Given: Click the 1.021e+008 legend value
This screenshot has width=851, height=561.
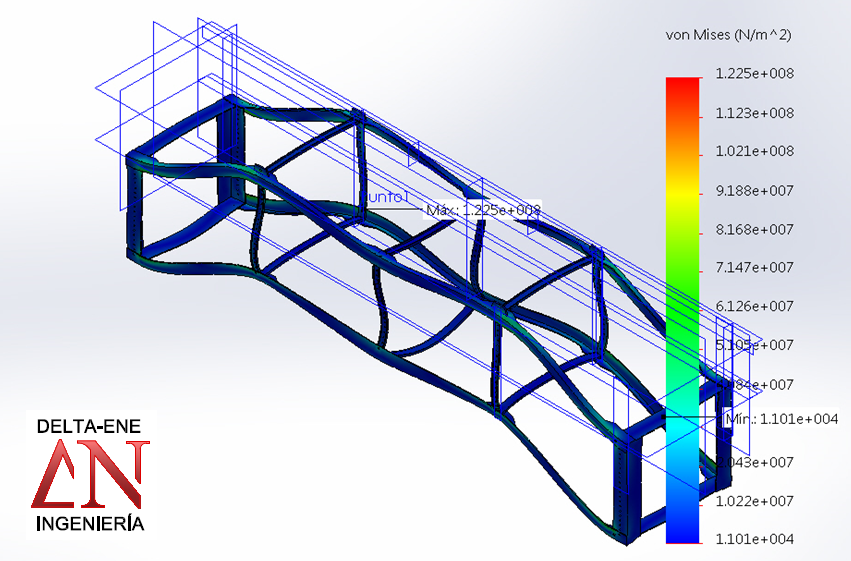Looking at the screenshot, I should [x=754, y=151].
